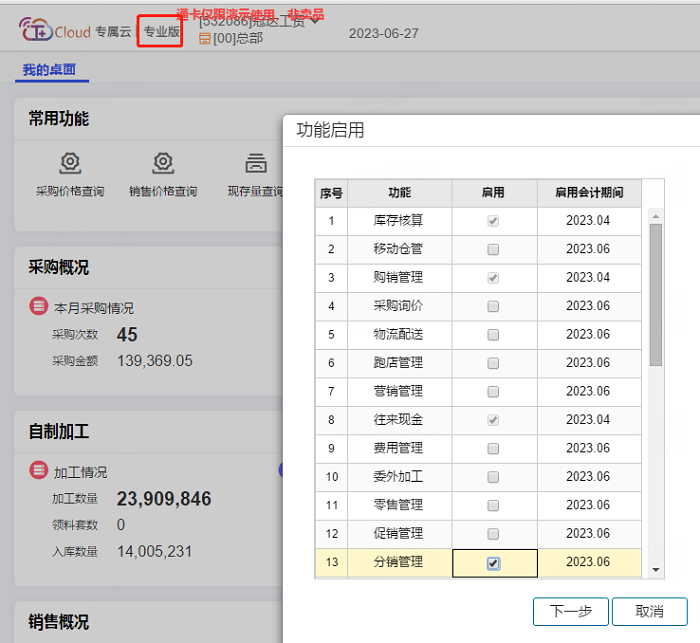This screenshot has height=643, width=700.
Task: Click period 2023.06 in 分销管理 row
Action: pos(588,562)
